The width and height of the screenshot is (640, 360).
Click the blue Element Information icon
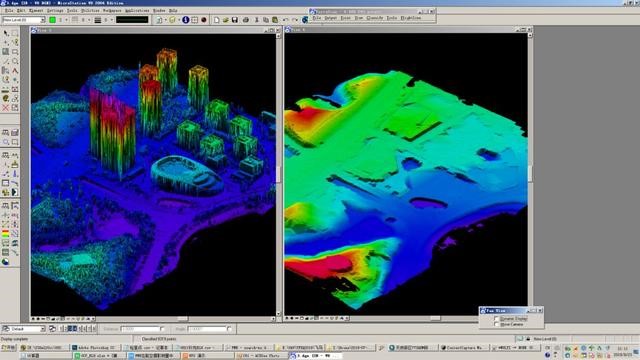point(186,20)
